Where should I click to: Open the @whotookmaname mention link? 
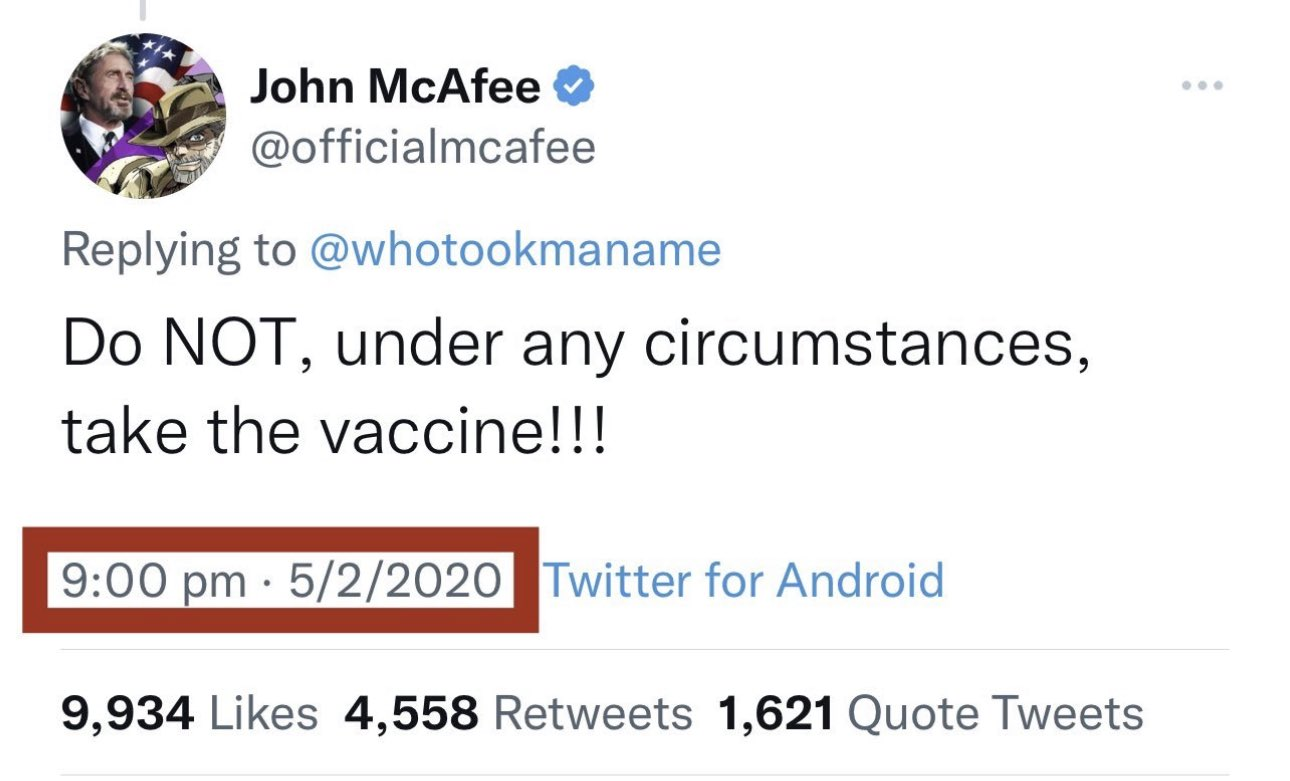(516, 249)
